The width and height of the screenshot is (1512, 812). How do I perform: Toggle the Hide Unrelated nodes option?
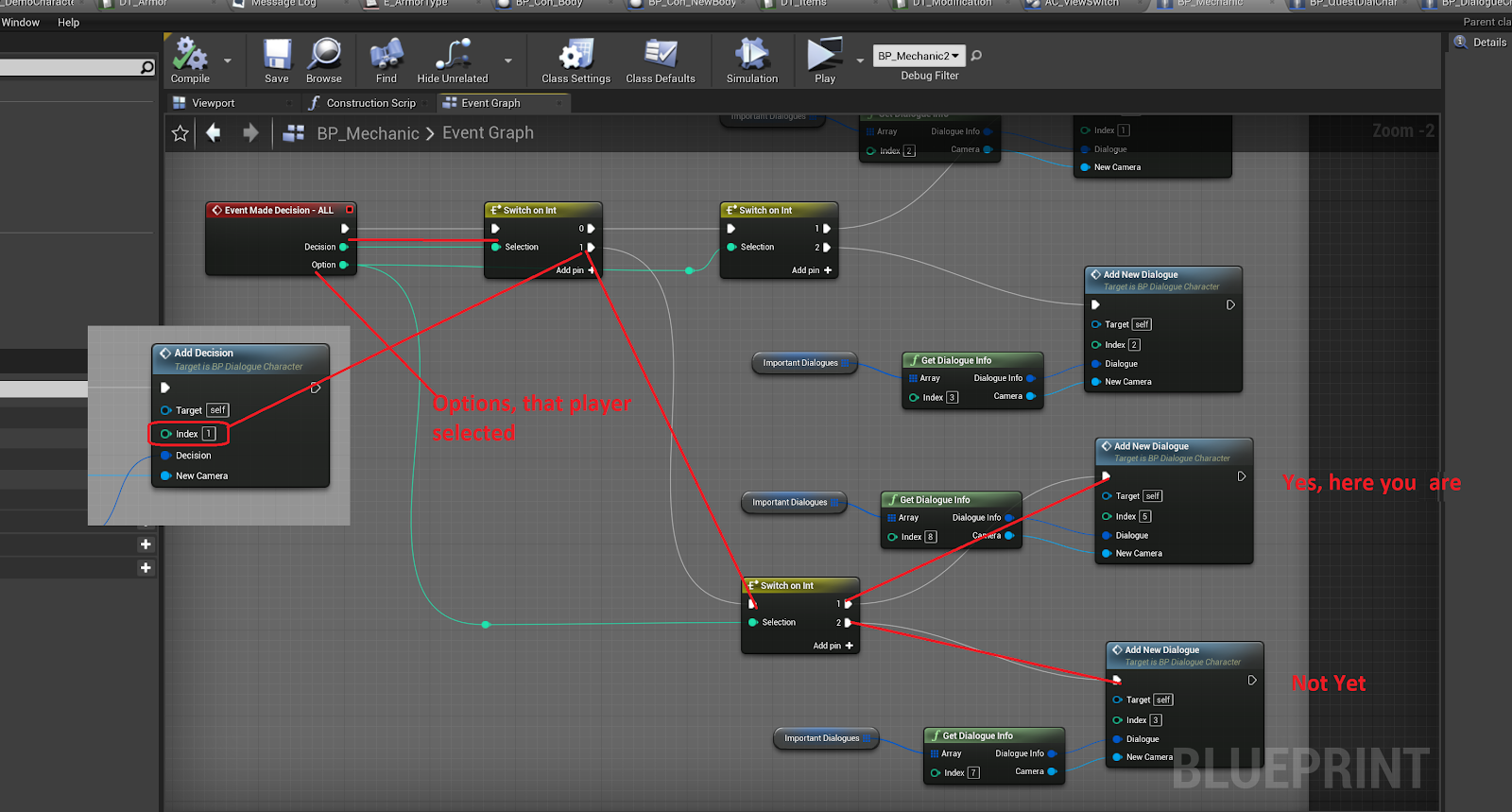pos(453,56)
